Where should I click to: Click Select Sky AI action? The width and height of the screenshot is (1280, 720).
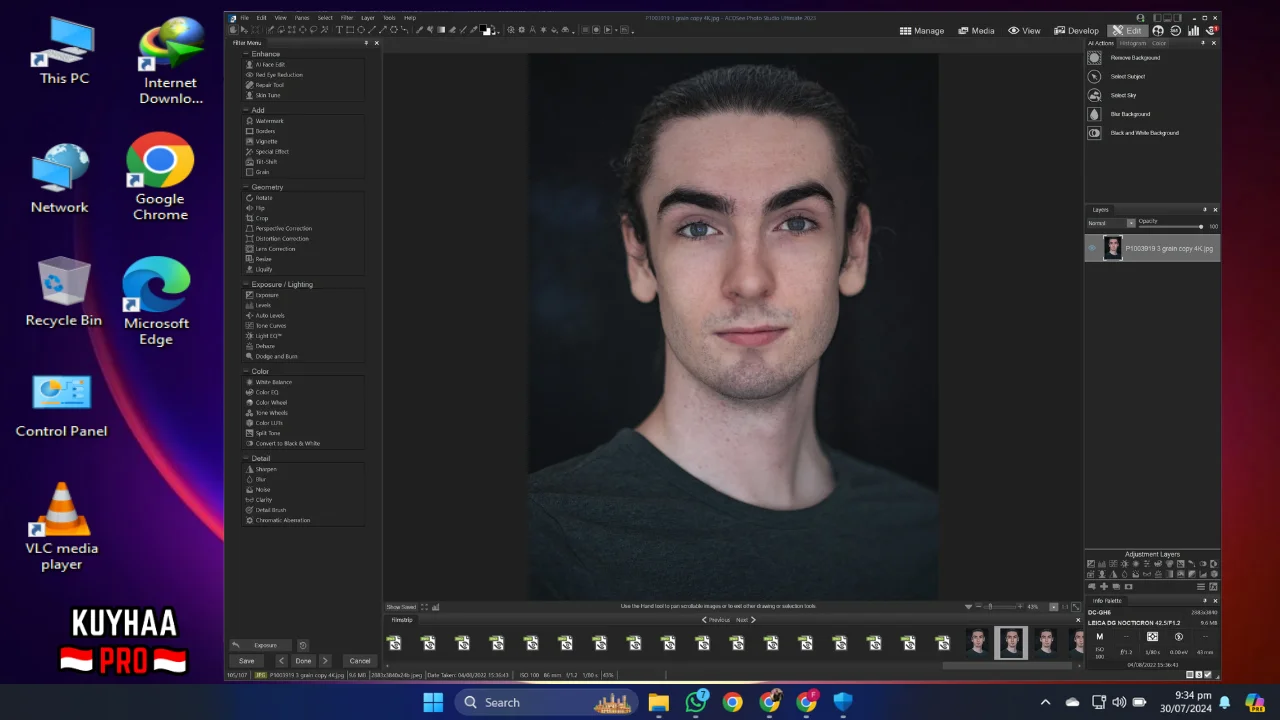(x=1123, y=95)
